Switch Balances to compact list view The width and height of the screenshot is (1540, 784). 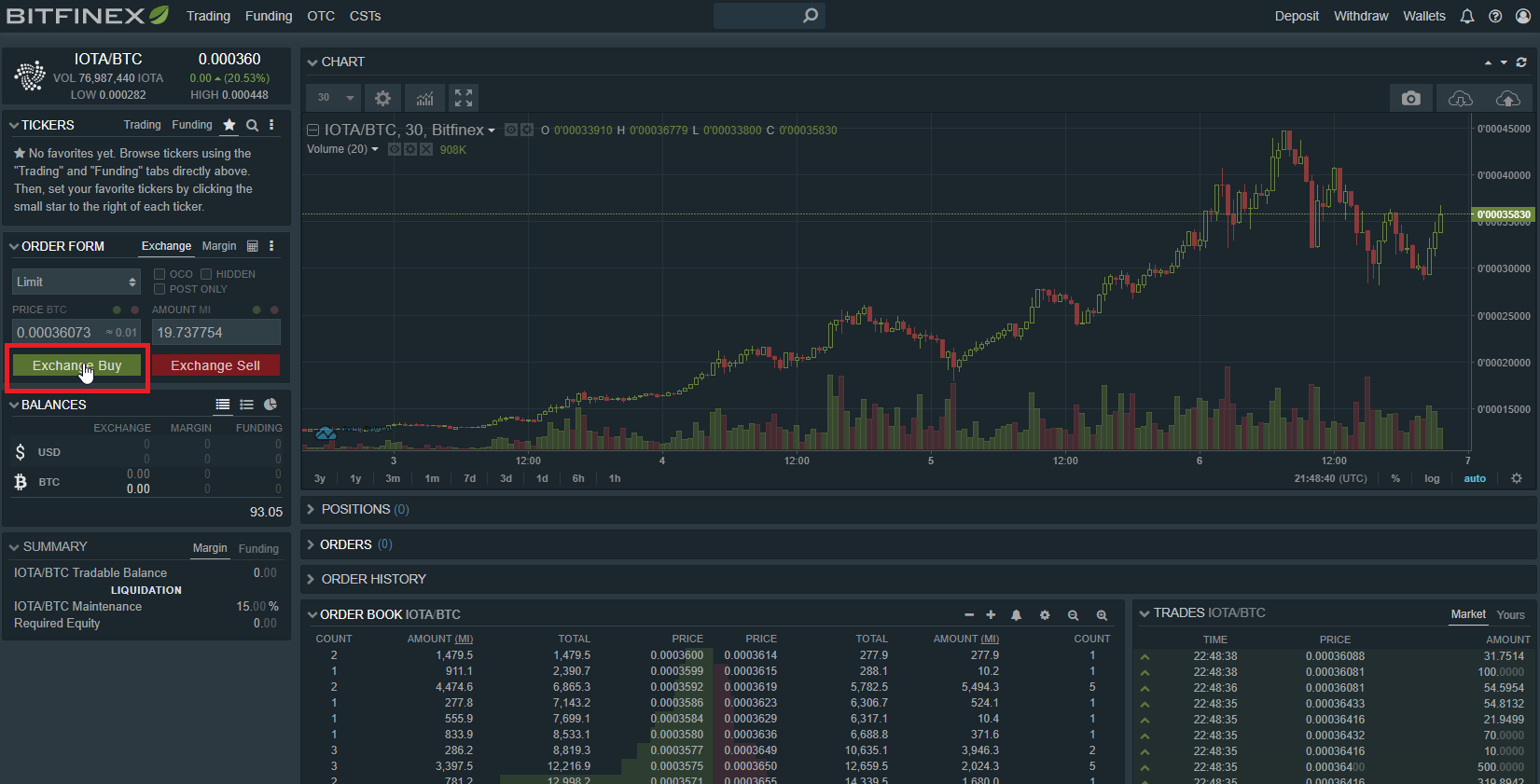point(246,405)
